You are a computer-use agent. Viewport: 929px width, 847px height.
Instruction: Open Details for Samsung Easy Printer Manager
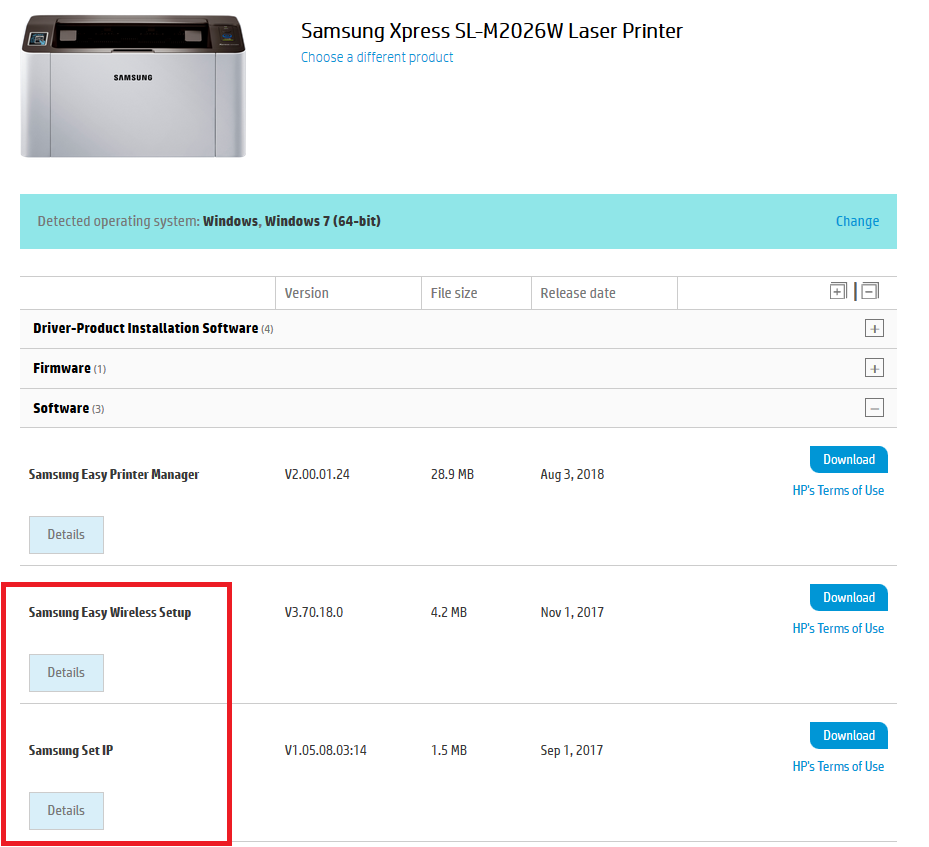pos(66,535)
